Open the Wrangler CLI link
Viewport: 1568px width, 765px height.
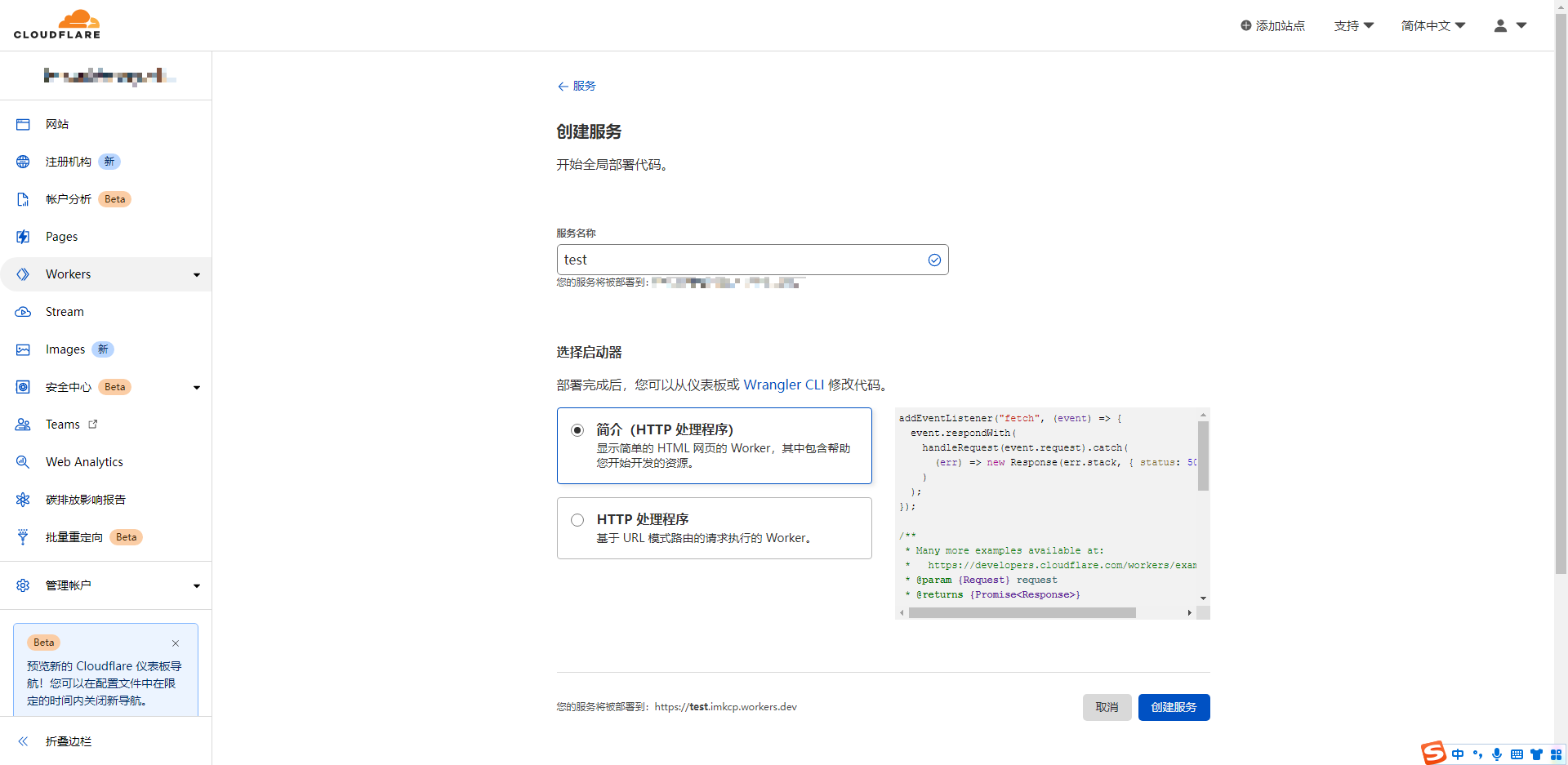click(783, 385)
